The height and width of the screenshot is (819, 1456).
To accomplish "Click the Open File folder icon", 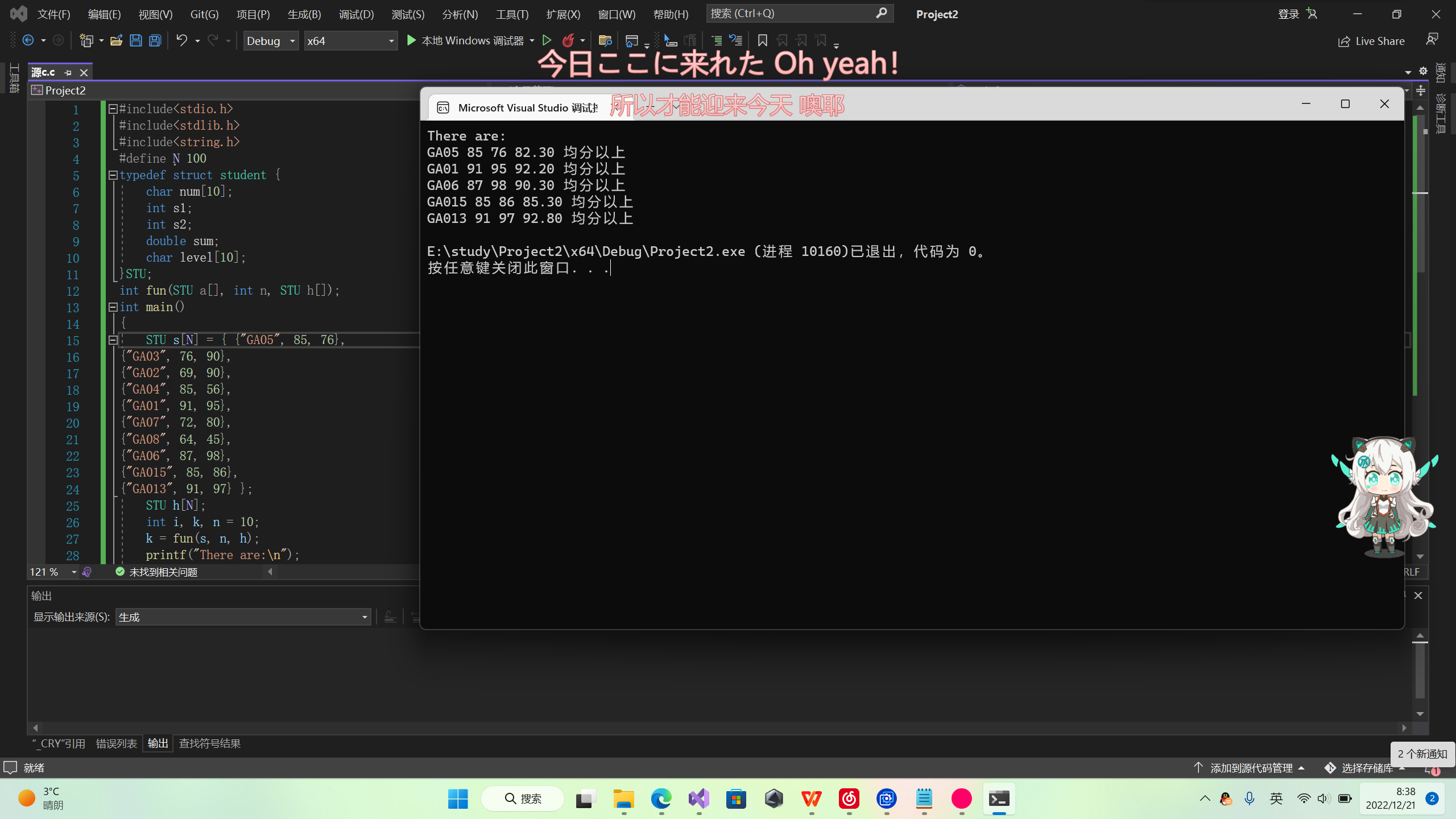I will 116,40.
